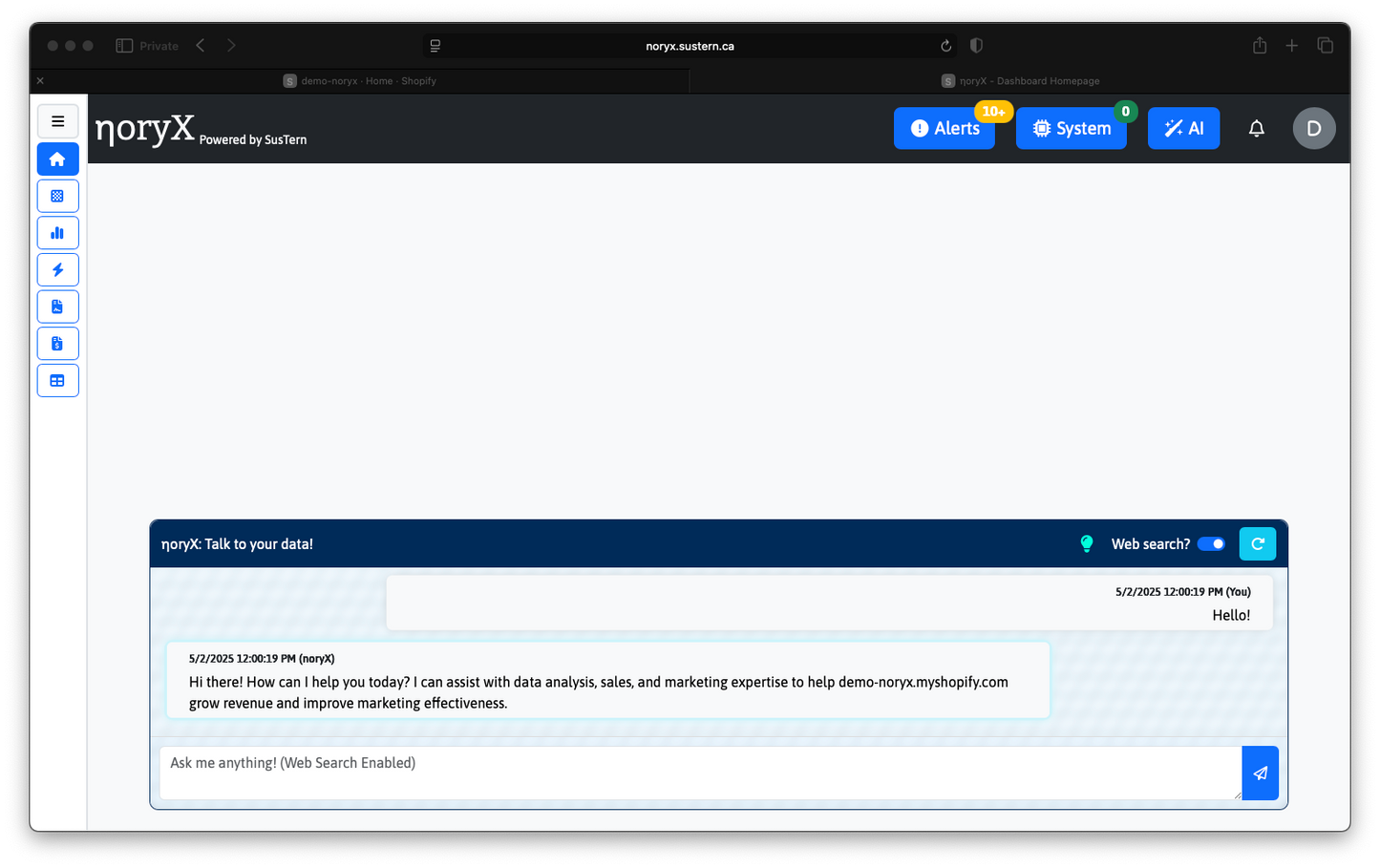Open the invoice file with dollar icon

coord(57,343)
